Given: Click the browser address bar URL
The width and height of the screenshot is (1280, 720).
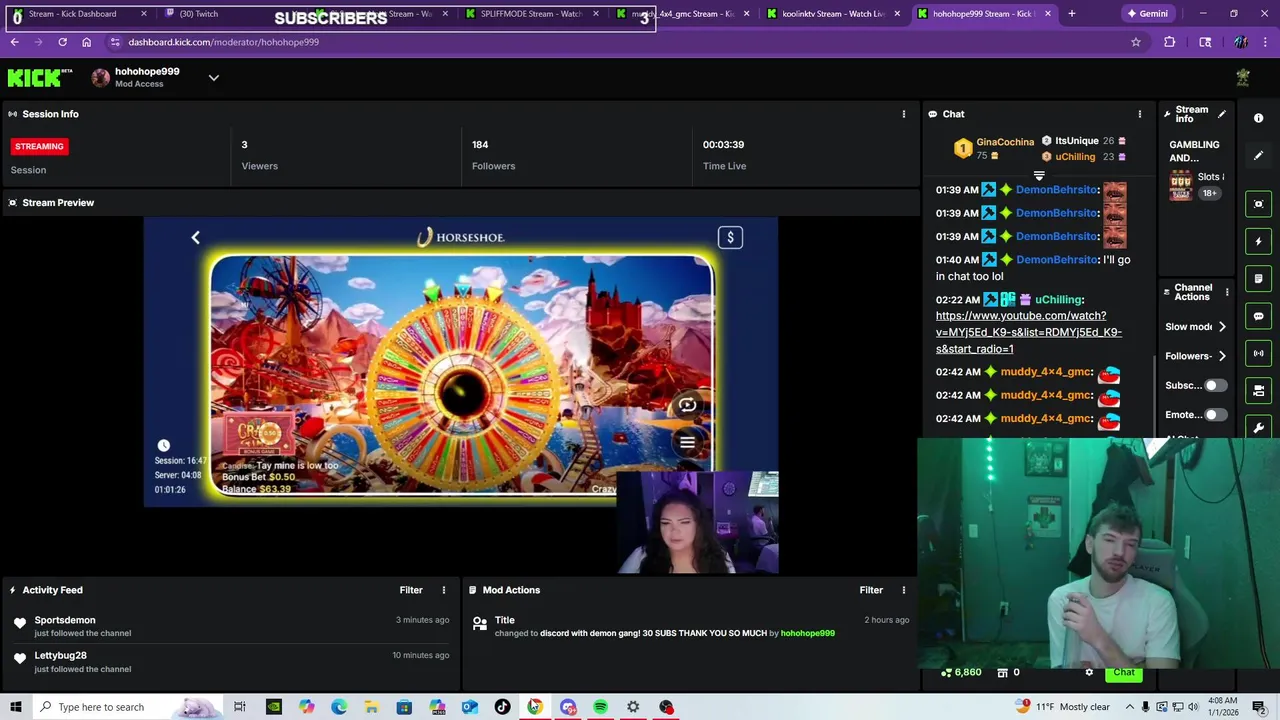Looking at the screenshot, I should pos(223,42).
